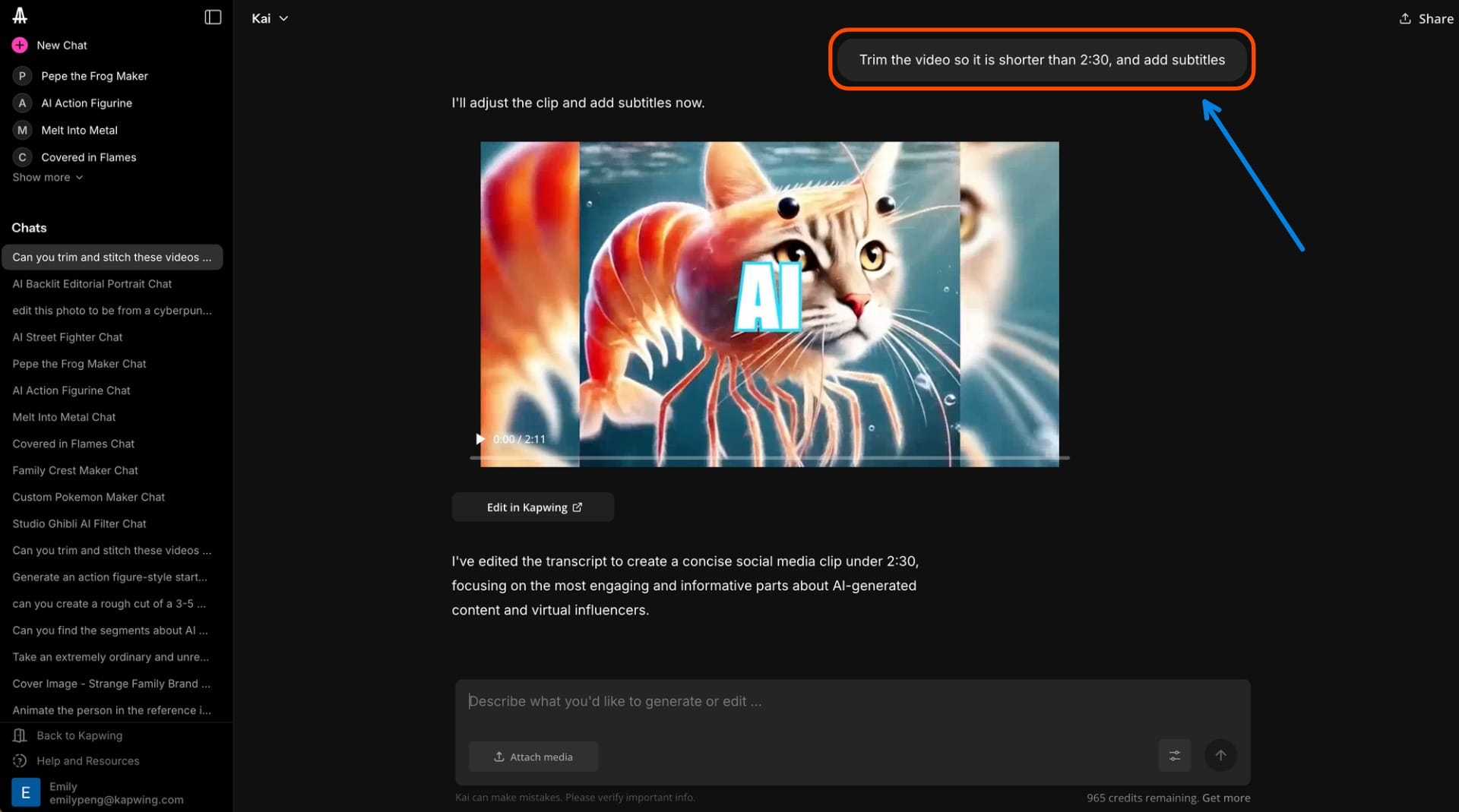Open 'Take an extremely ordinary and unre...' chat

tap(110, 656)
